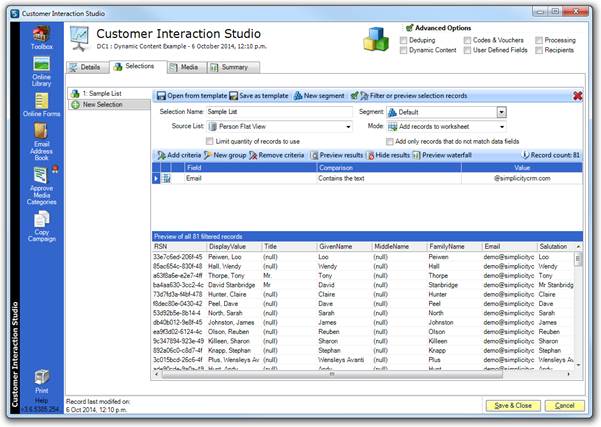Click Preview results toolbar item
Viewport: 601px width, 427px height.
point(337,155)
